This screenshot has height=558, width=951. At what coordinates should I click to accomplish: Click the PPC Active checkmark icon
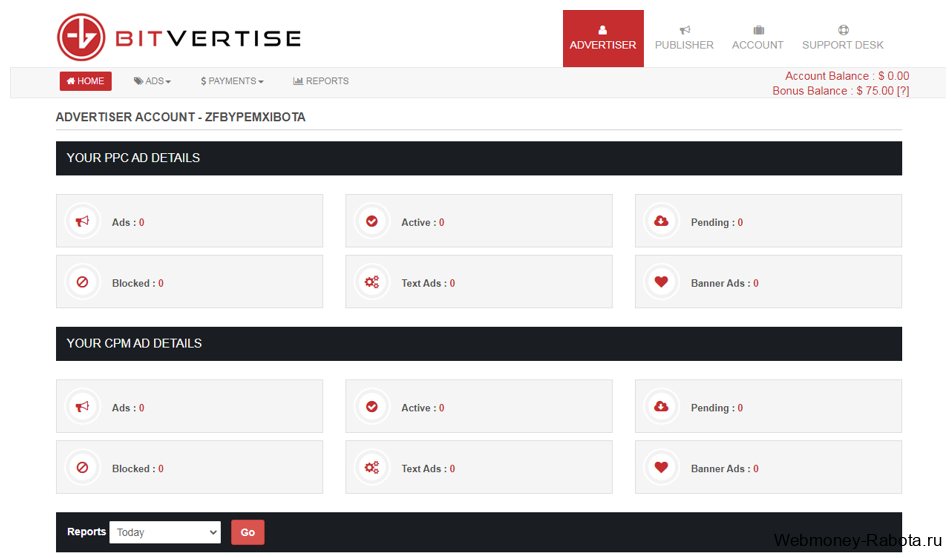pyautogui.click(x=372, y=221)
